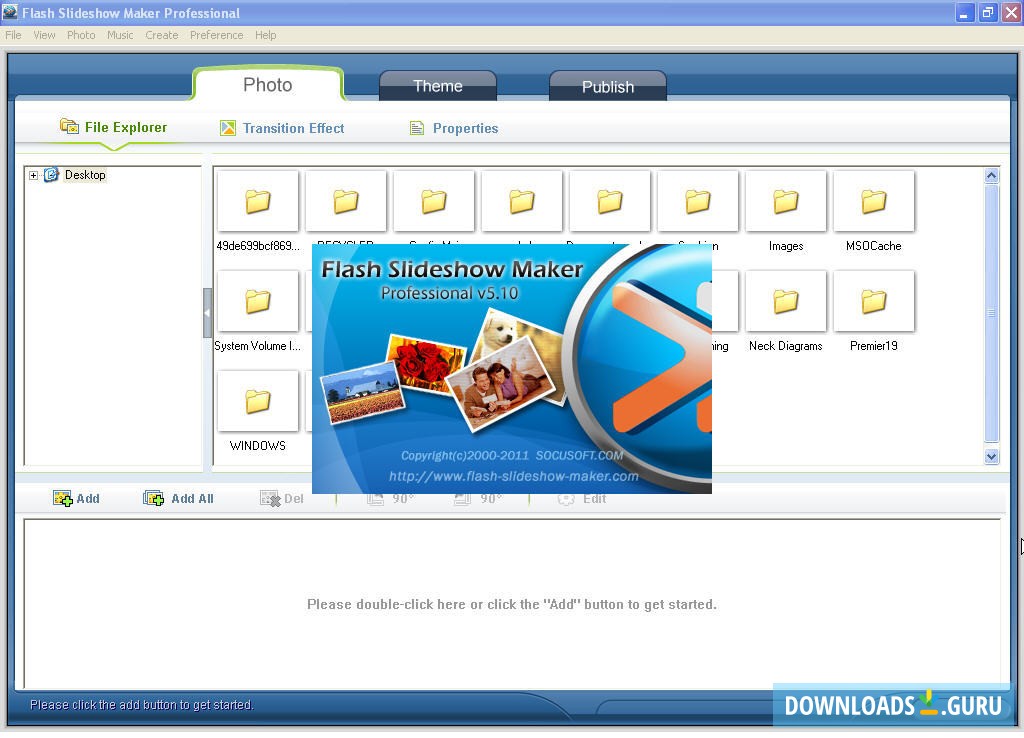
Task: Close the Flash Slideshow Maker window
Action: point(1012,12)
